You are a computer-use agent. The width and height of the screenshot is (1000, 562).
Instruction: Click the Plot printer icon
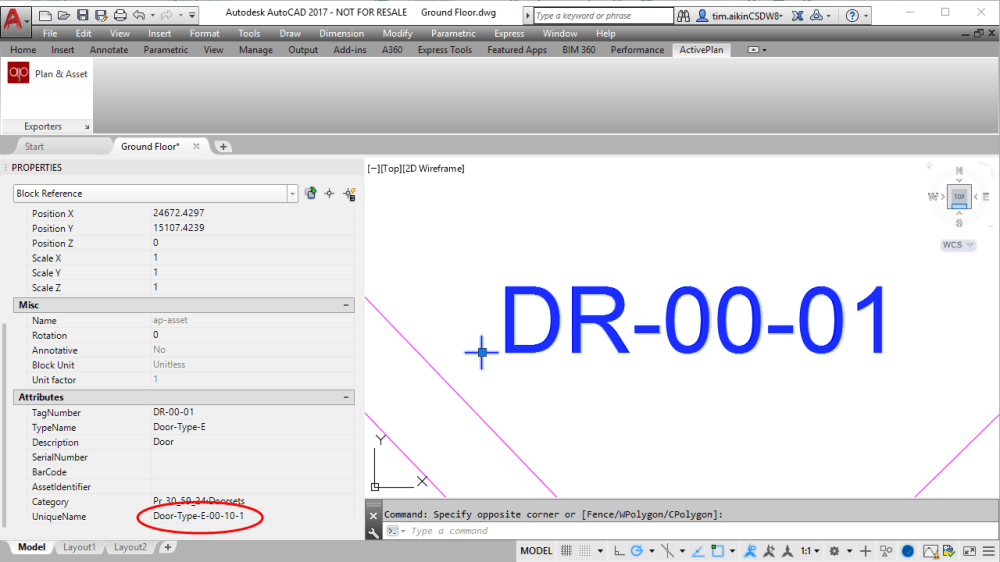click(x=120, y=15)
